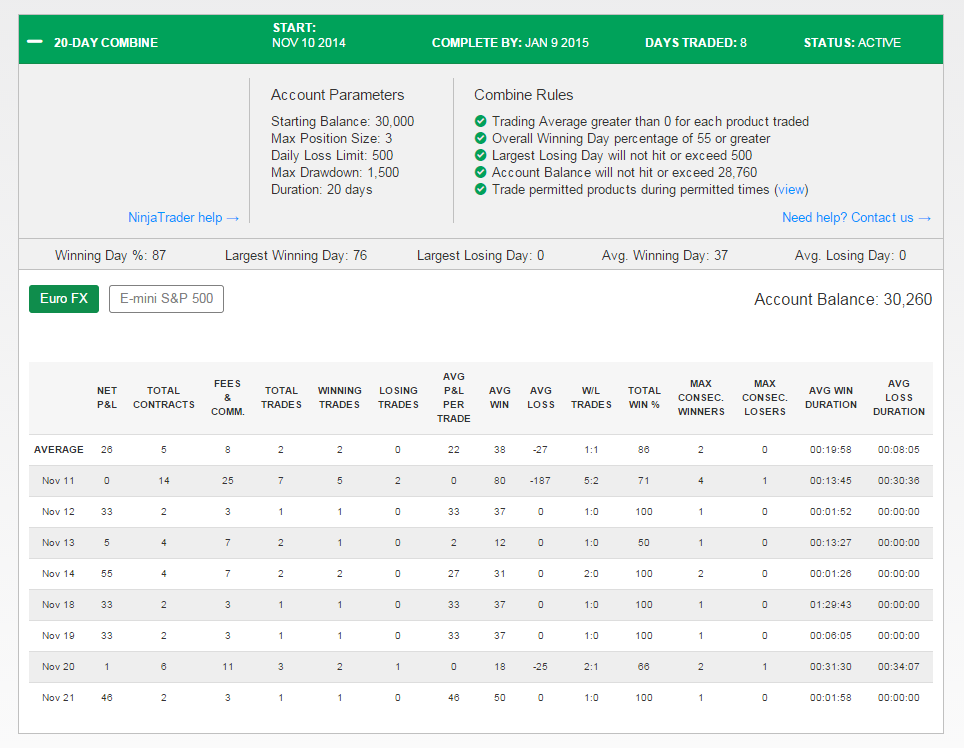Click the FEES & COMM. column header
This screenshot has width=964, height=748.
pyautogui.click(x=227, y=398)
